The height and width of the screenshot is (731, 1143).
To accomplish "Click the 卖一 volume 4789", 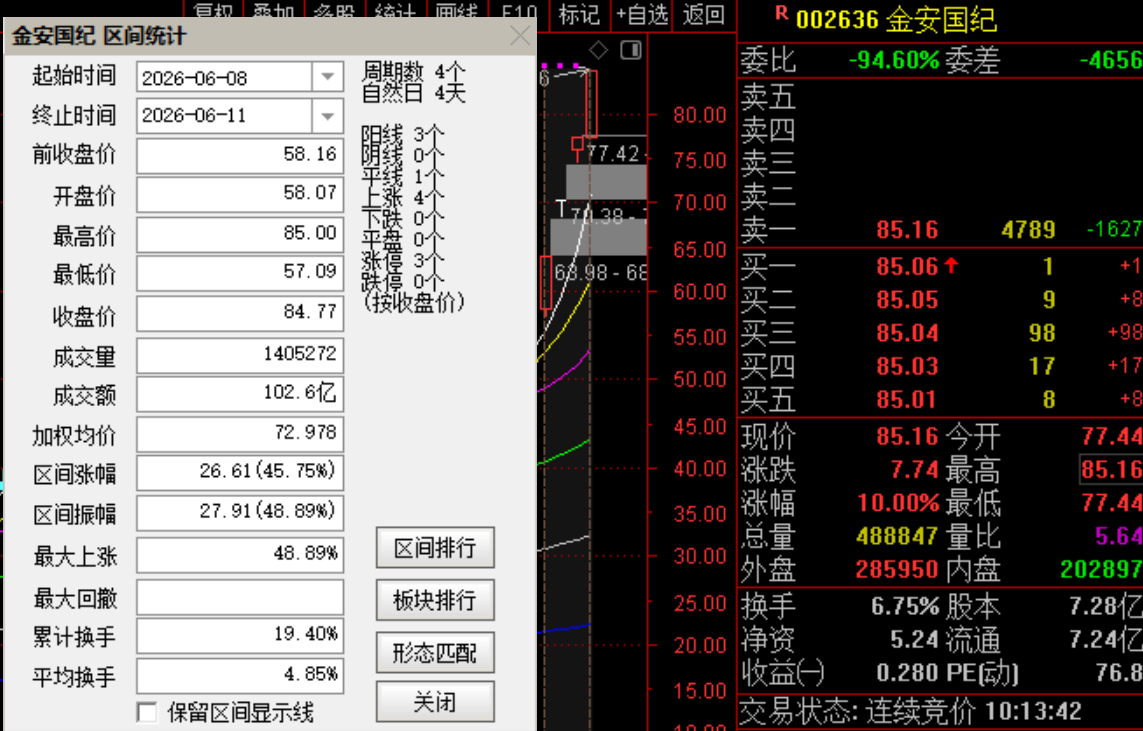I will [x=1028, y=230].
